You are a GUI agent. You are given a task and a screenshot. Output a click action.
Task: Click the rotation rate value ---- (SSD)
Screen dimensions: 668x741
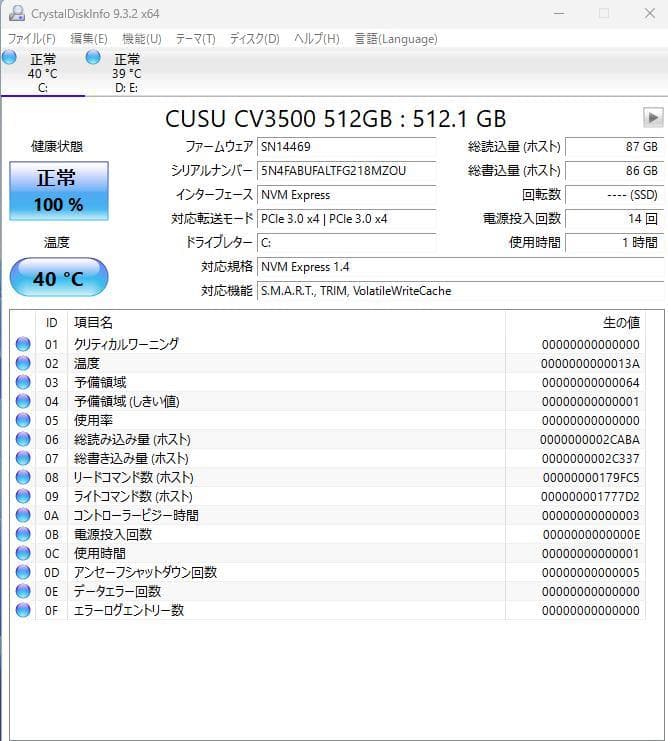614,195
